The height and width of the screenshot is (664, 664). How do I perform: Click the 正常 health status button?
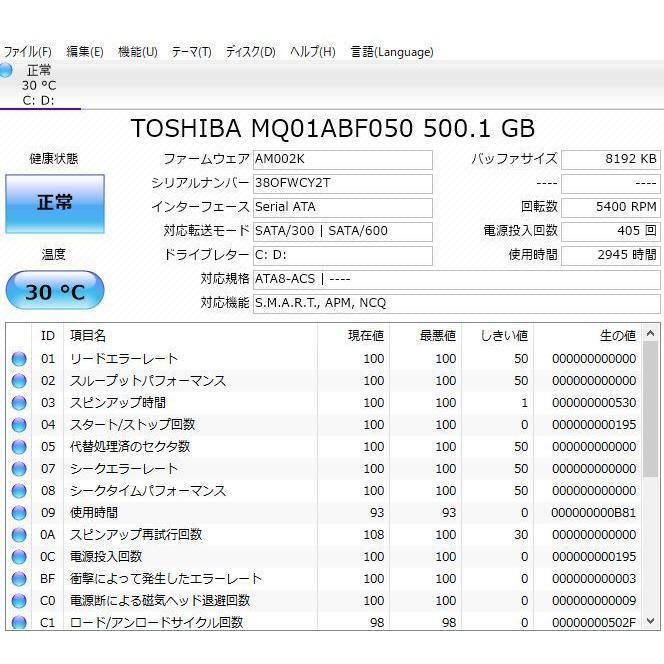coord(55,203)
